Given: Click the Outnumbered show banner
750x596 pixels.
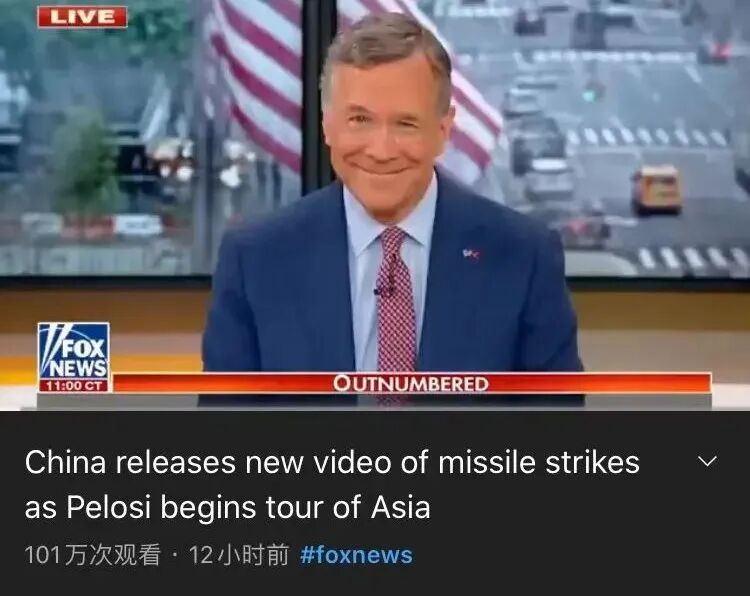Looking at the screenshot, I should pos(411,383).
